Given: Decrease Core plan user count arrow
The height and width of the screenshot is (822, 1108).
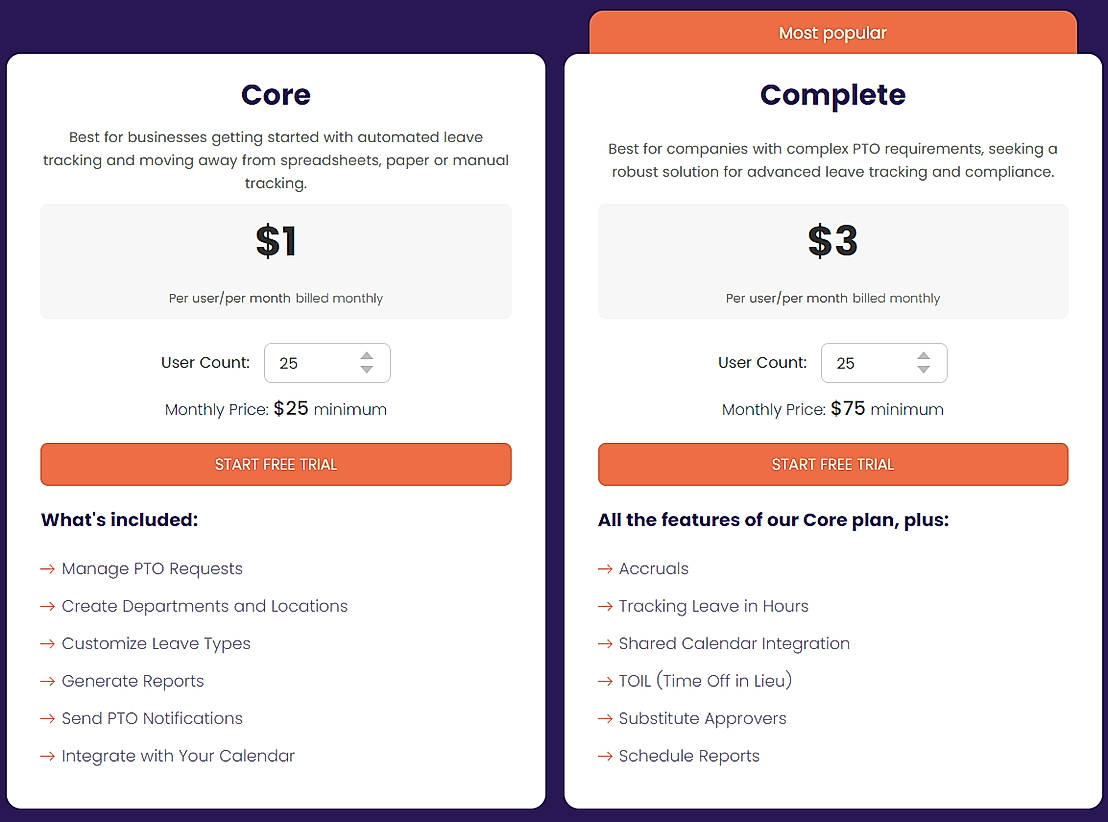Looking at the screenshot, I should (x=367, y=370).
